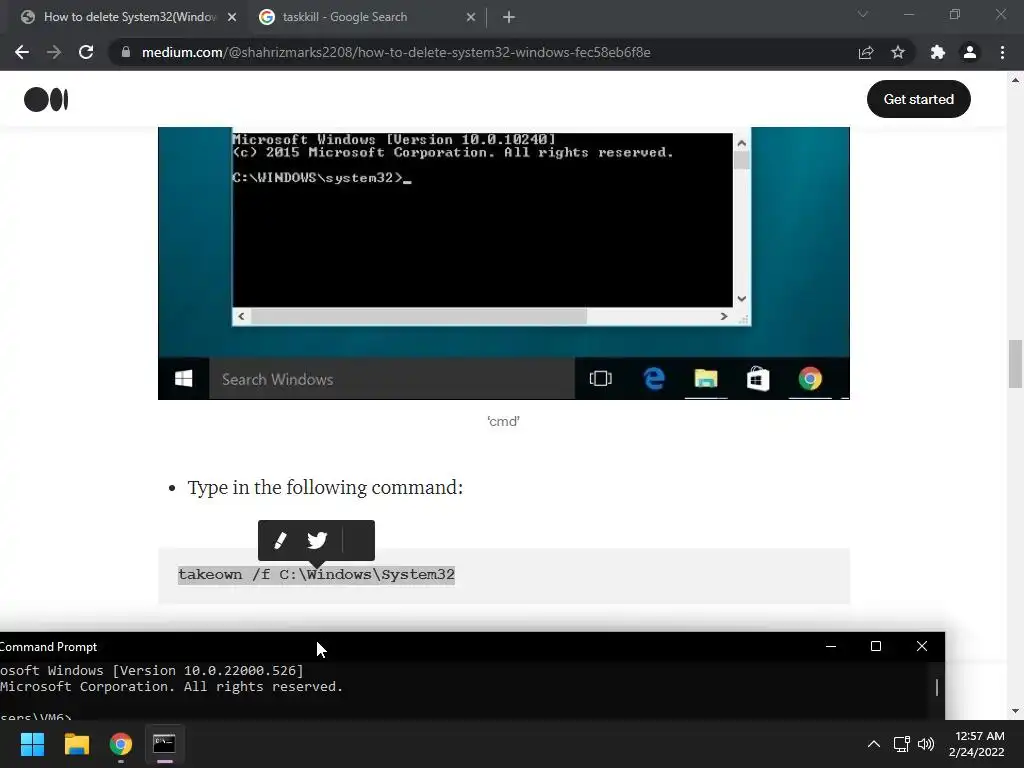View site info via lock icon
The height and width of the screenshot is (768, 1024).
(x=126, y=52)
